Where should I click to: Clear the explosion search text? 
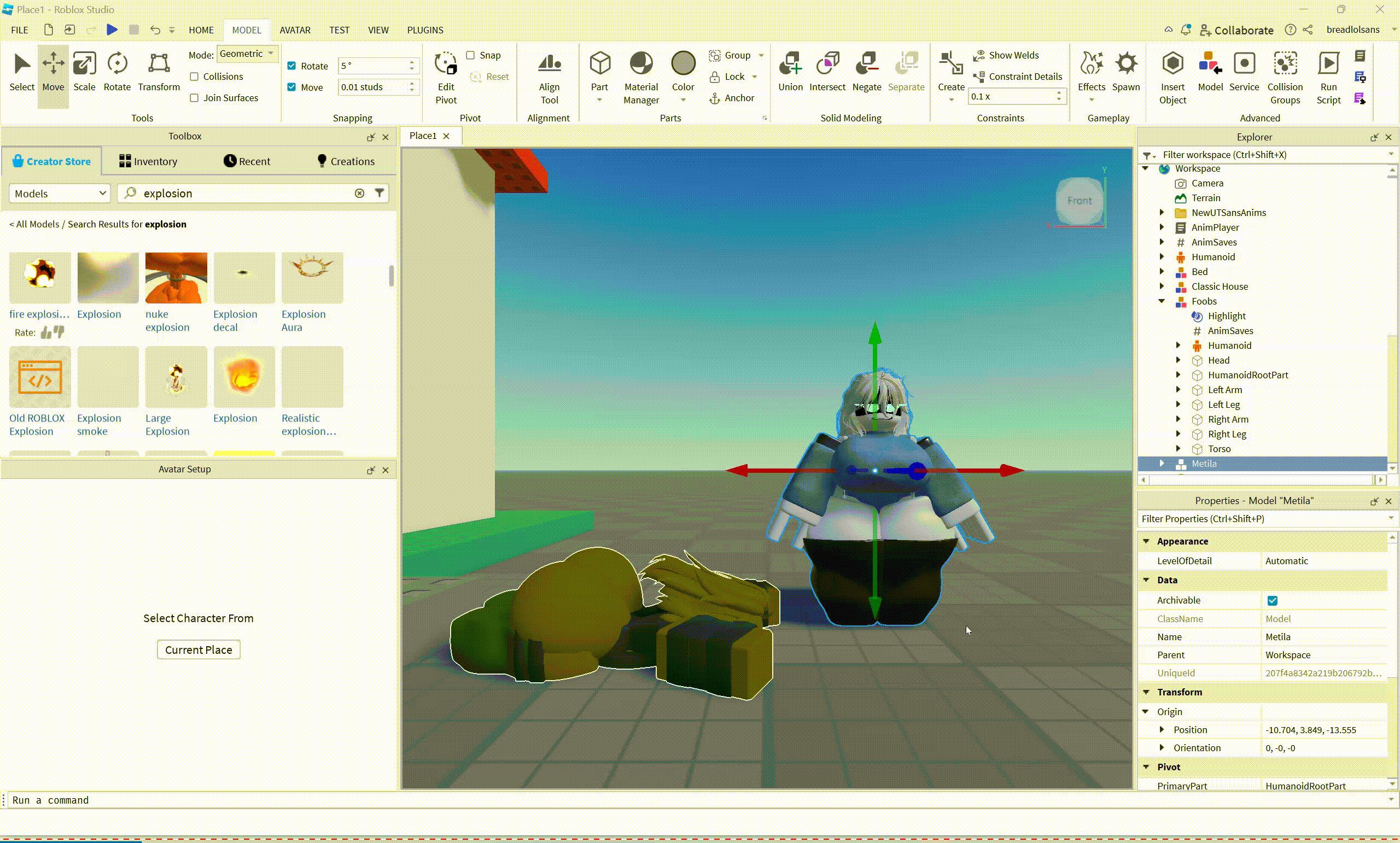pyautogui.click(x=360, y=193)
